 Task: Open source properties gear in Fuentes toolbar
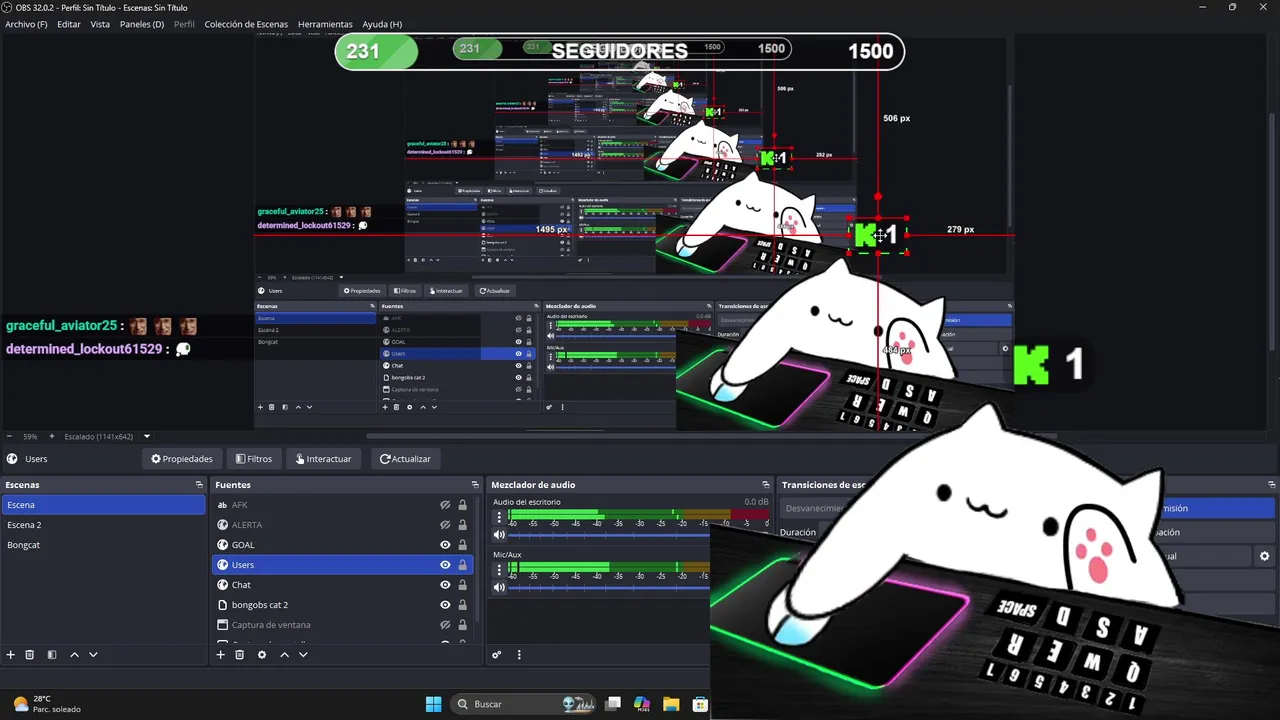262,655
